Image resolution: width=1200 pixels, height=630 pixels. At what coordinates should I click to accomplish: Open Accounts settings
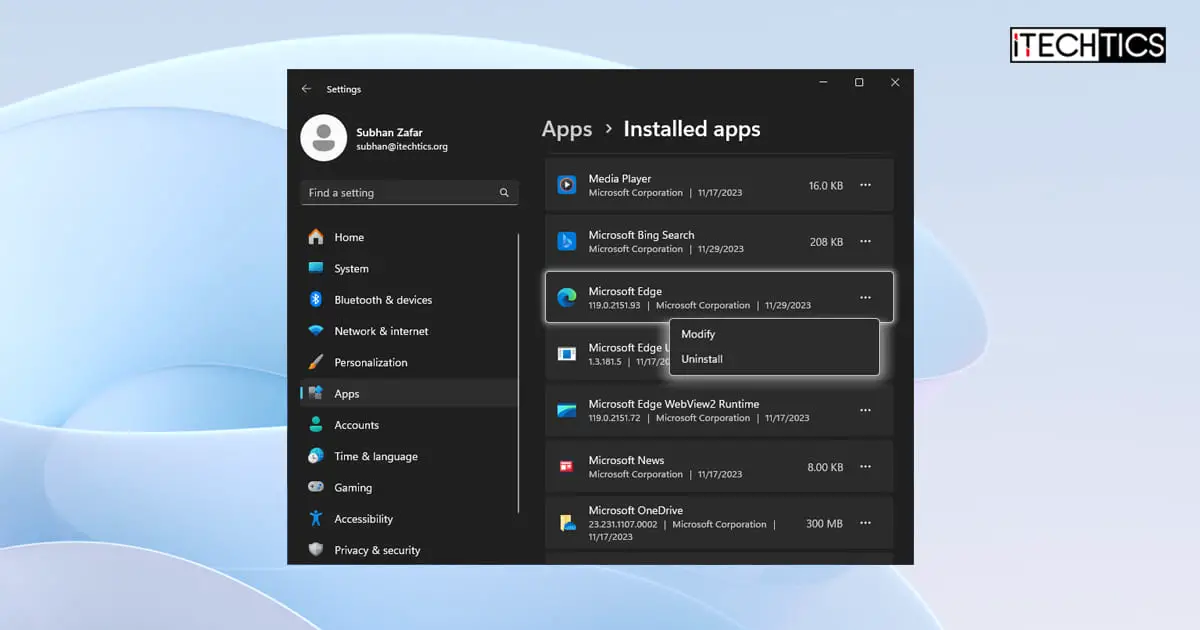(x=409, y=425)
